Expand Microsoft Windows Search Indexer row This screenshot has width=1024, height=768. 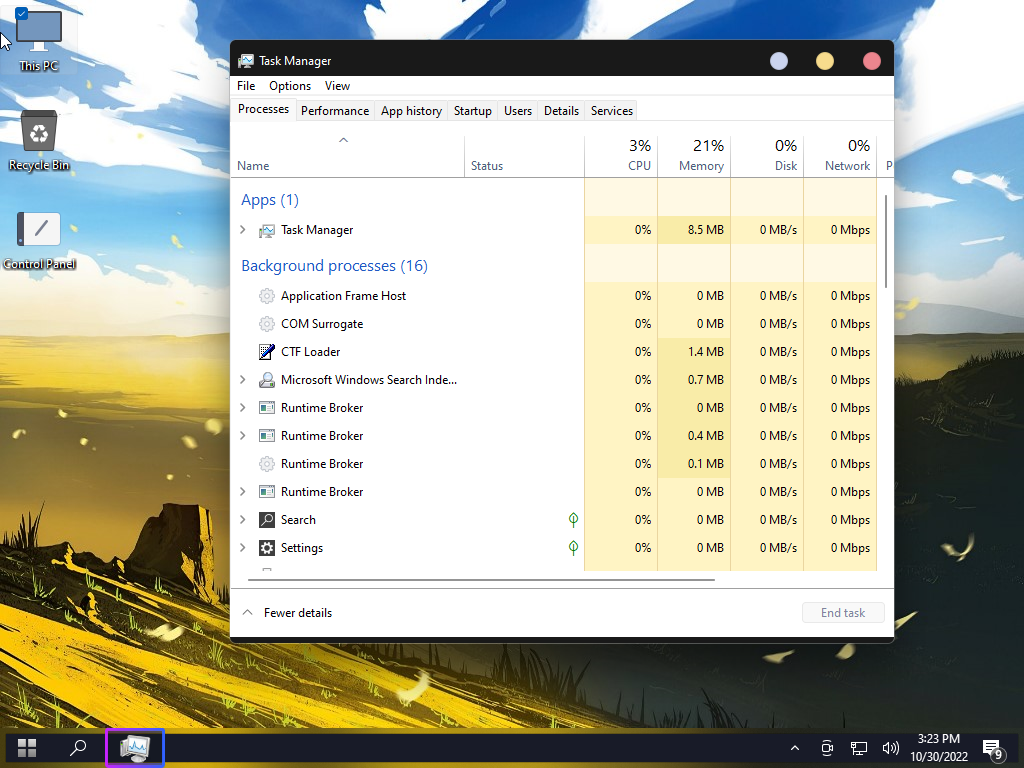click(243, 379)
